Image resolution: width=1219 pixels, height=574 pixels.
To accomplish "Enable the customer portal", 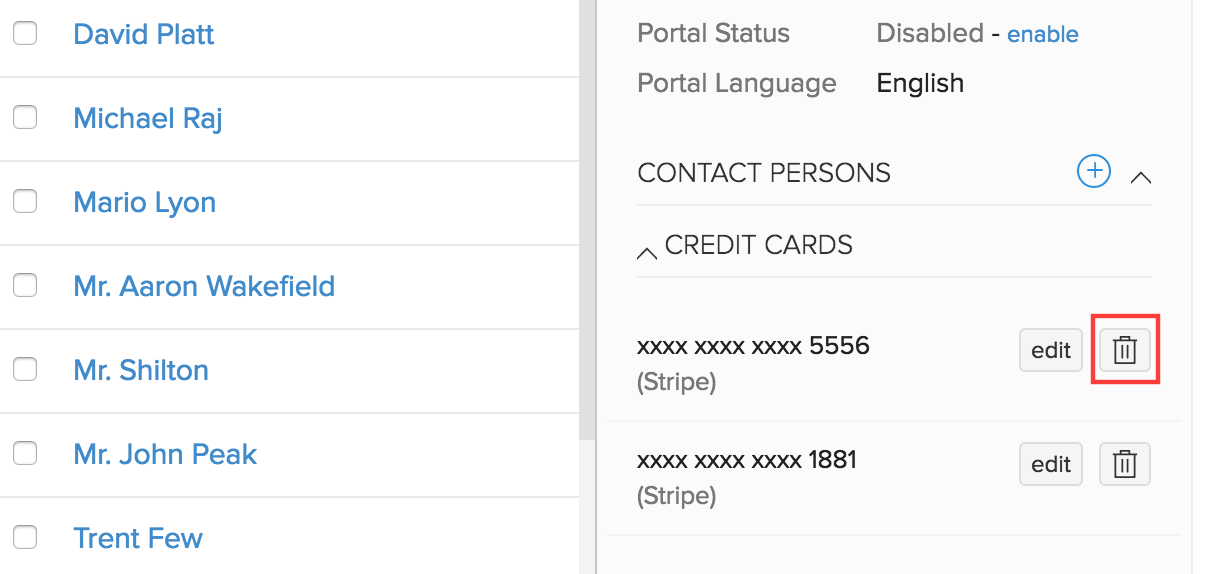I will point(1042,34).
